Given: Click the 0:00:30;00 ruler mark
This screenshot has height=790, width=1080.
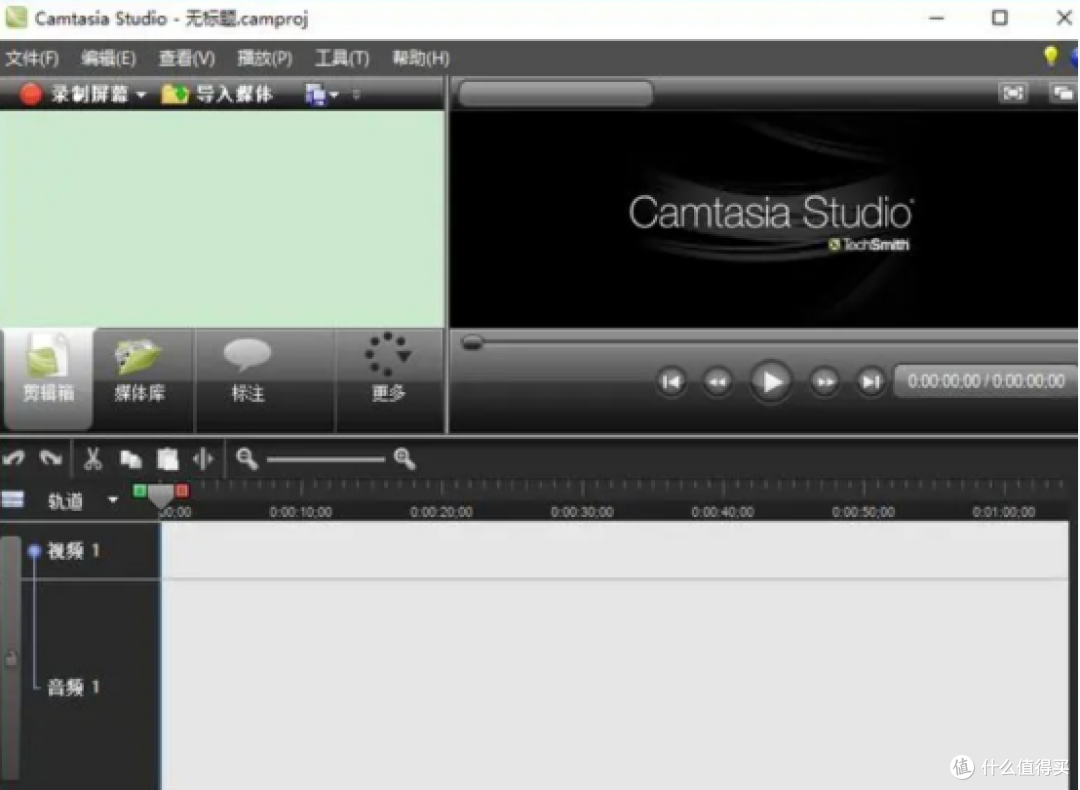Looking at the screenshot, I should [x=582, y=512].
